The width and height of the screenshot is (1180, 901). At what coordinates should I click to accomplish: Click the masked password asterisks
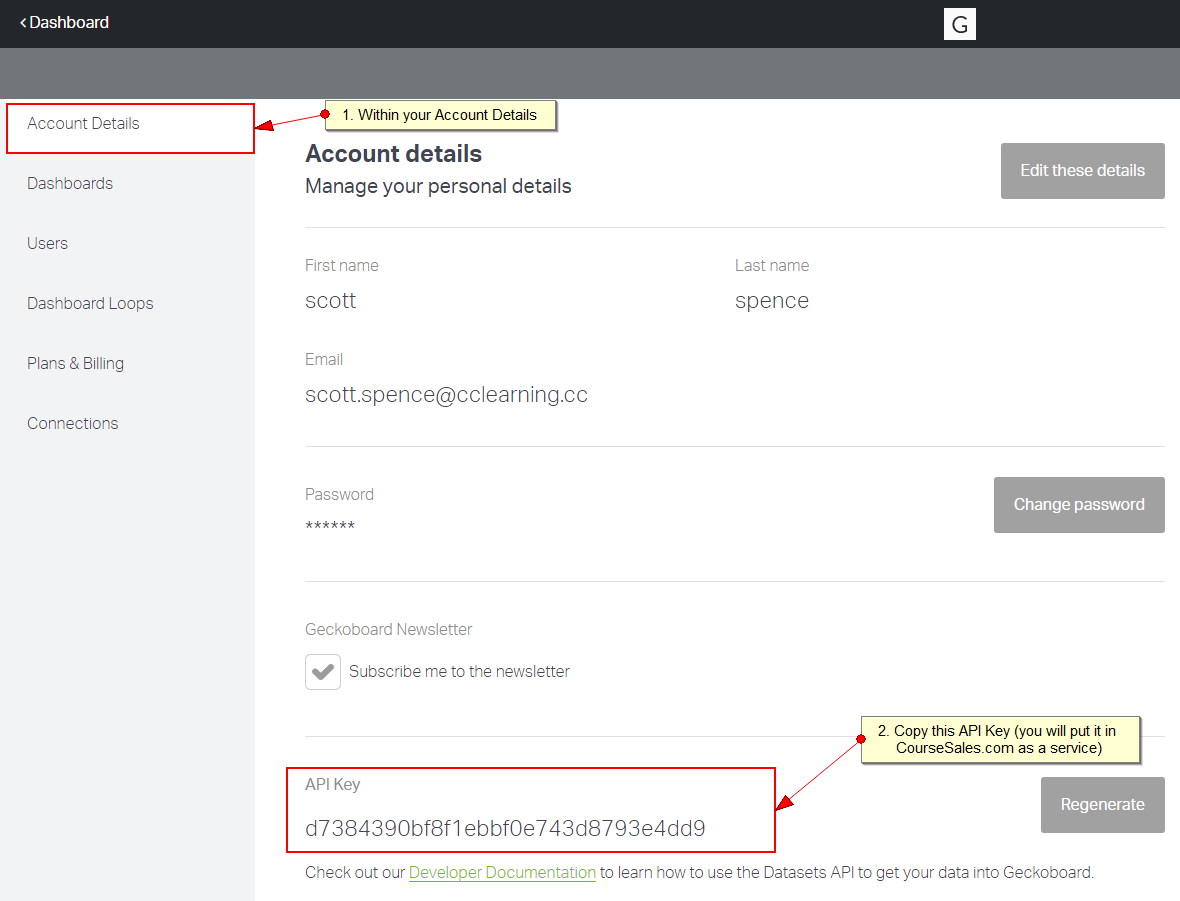click(330, 527)
